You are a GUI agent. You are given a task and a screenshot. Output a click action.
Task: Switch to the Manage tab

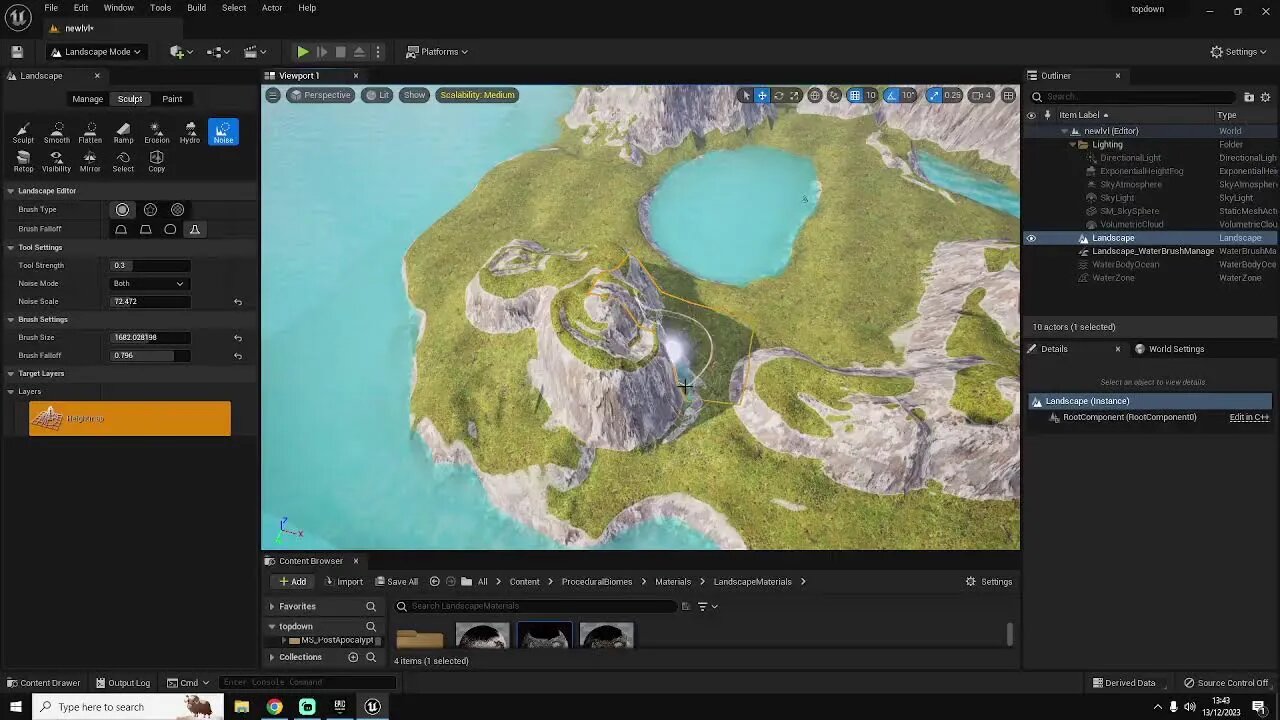87,99
